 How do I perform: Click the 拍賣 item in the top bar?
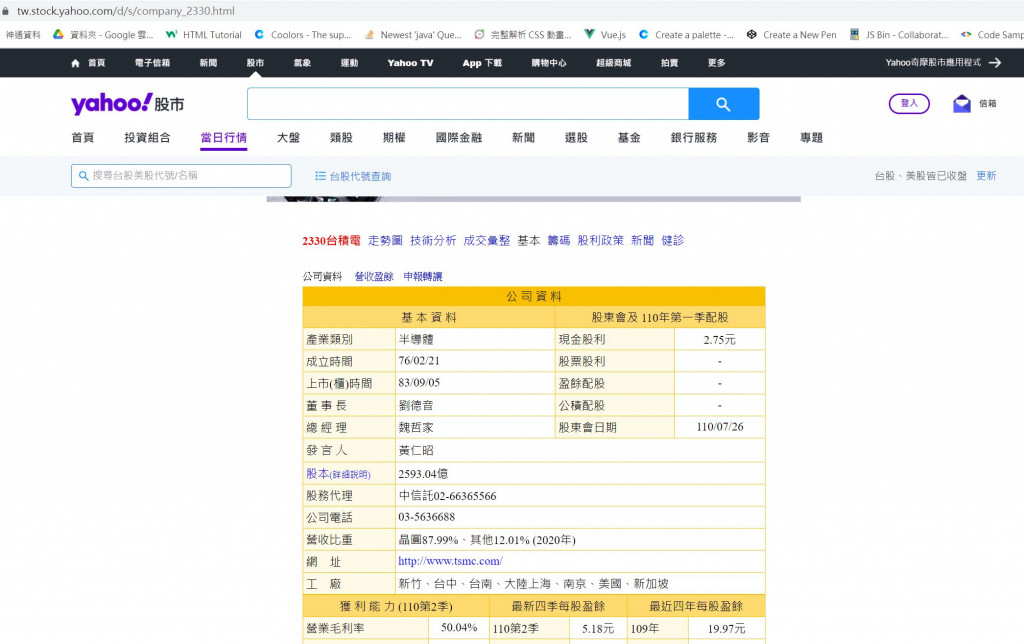[669, 63]
